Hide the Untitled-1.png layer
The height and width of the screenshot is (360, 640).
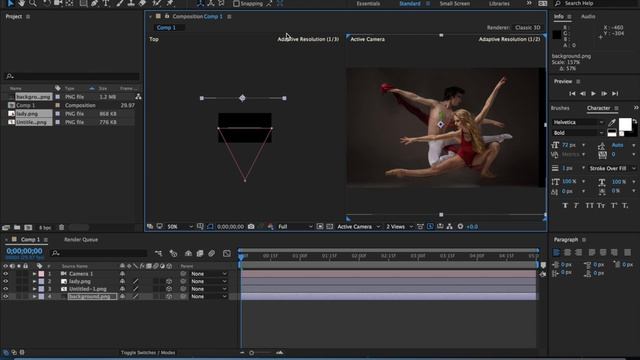(x=6, y=289)
